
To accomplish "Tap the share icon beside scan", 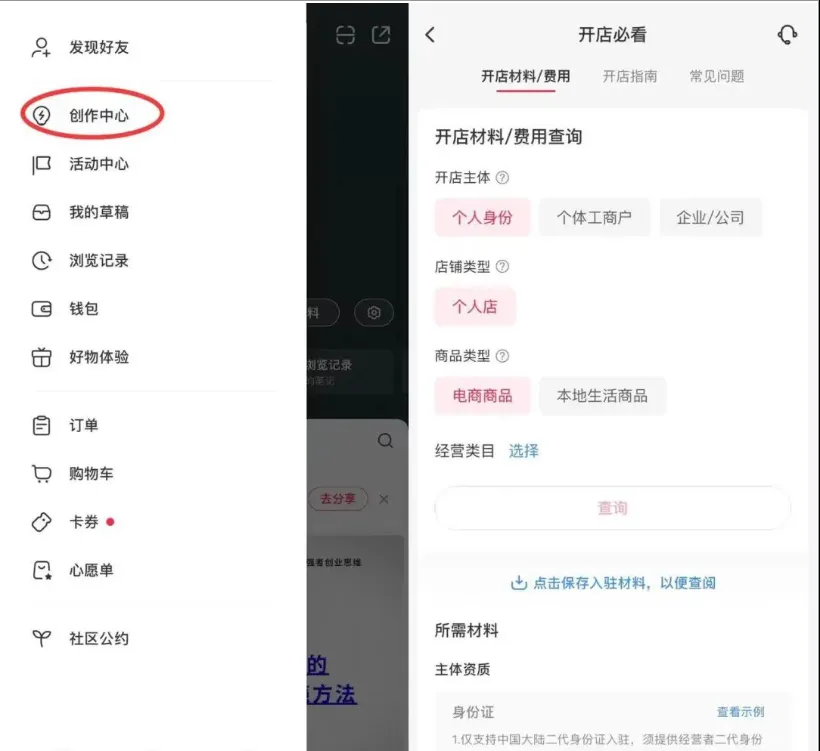I will click(381, 35).
